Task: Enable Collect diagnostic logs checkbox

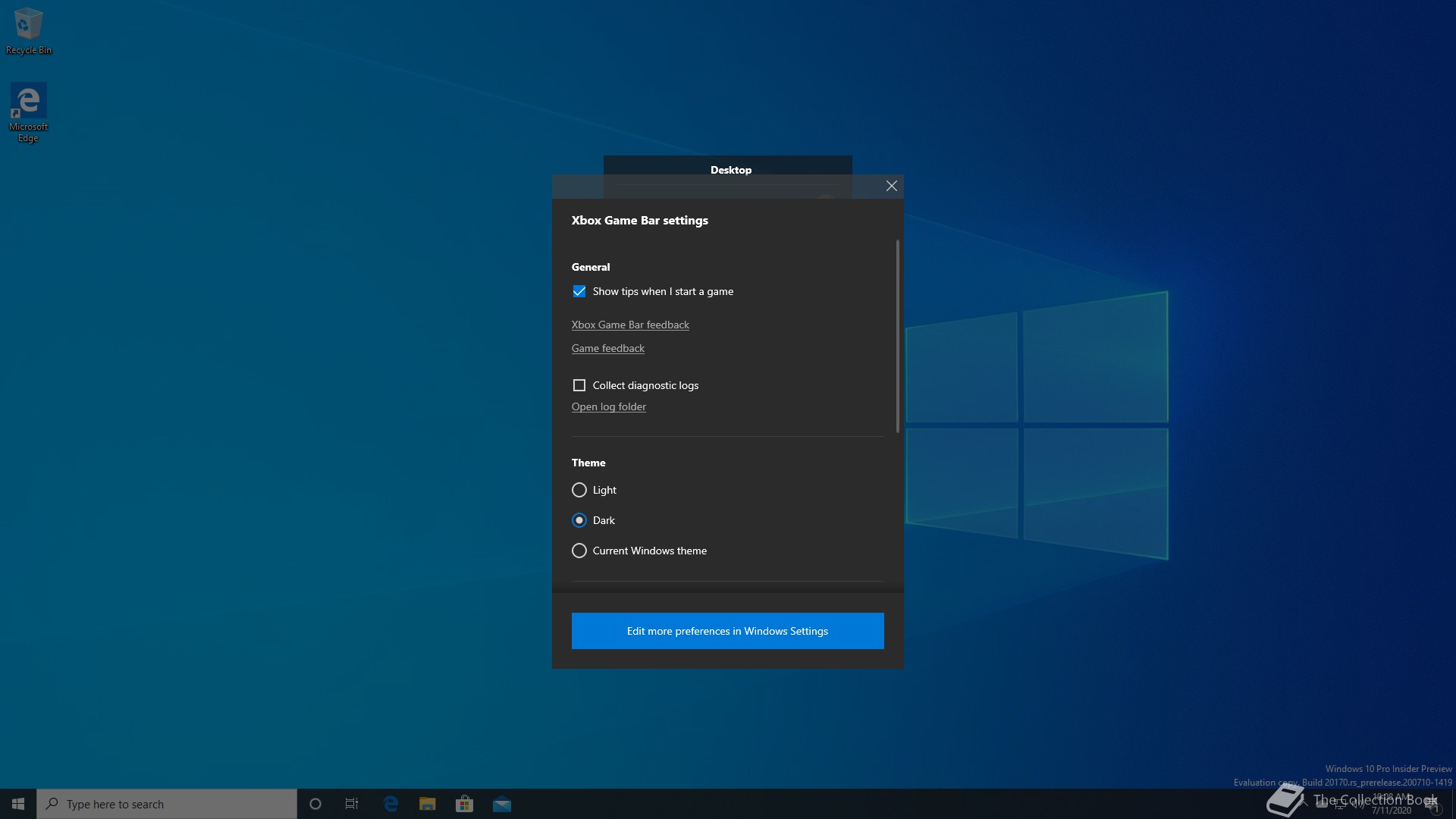Action: [579, 385]
